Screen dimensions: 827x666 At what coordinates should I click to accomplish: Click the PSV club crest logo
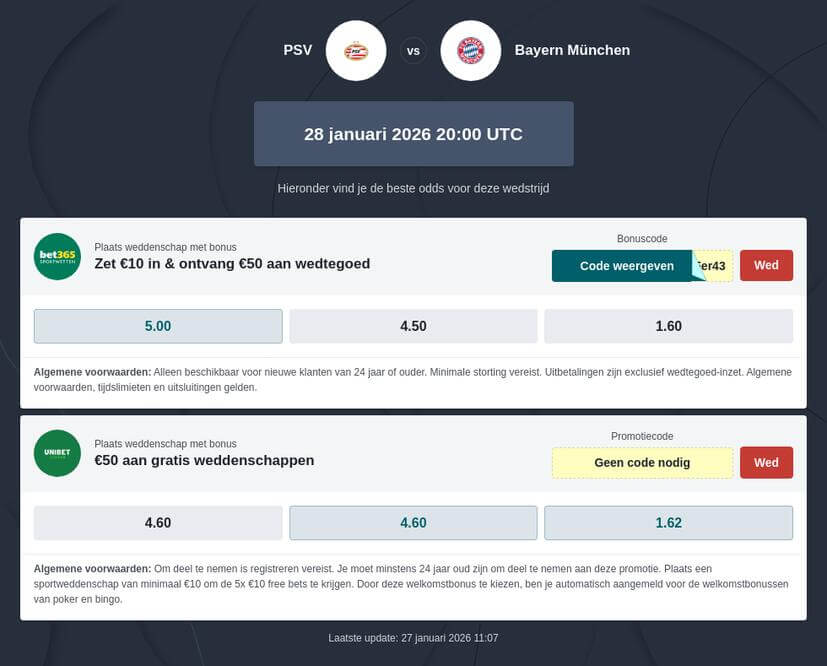point(355,50)
